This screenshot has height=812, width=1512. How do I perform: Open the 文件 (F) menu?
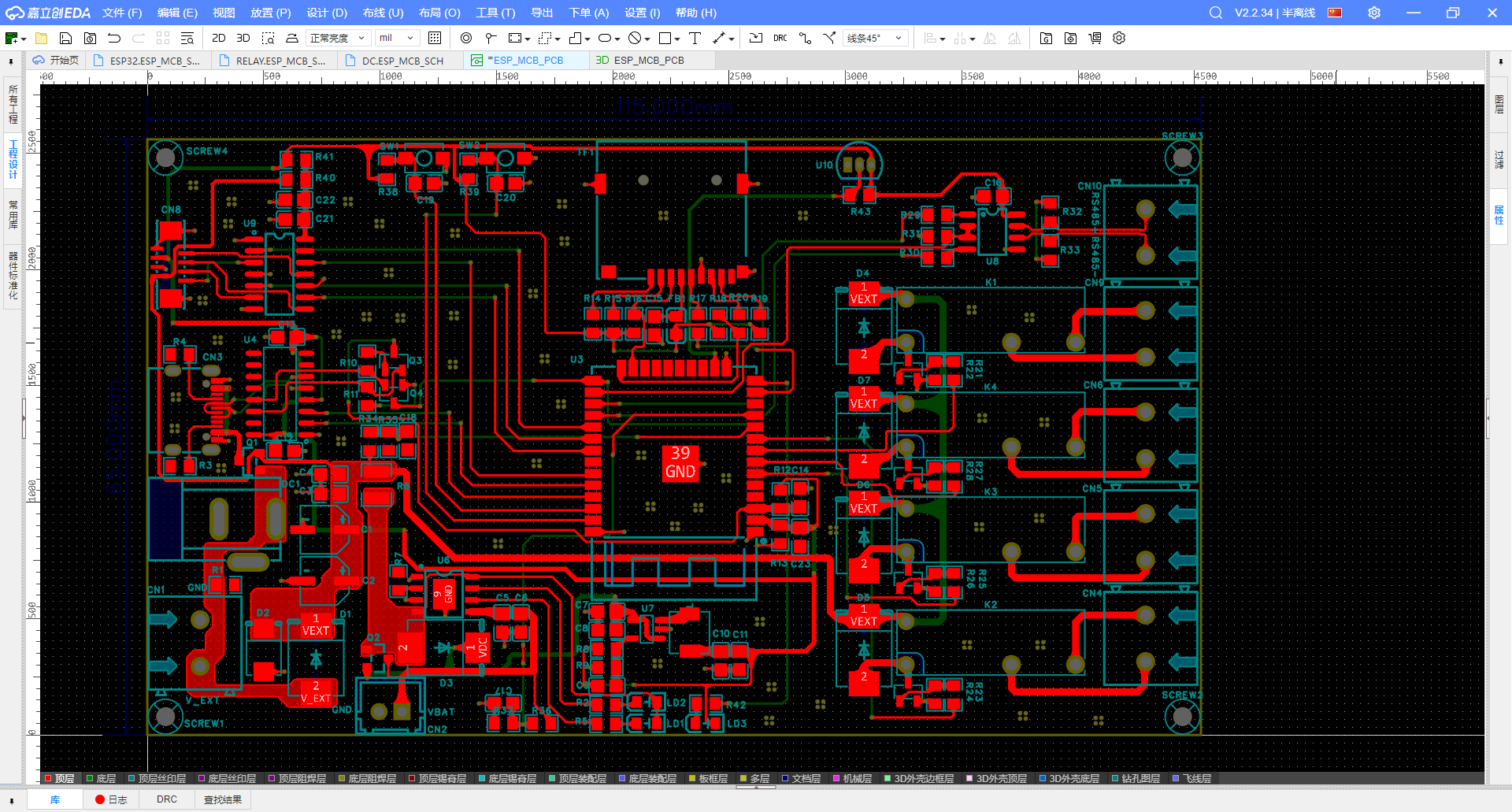pos(122,13)
